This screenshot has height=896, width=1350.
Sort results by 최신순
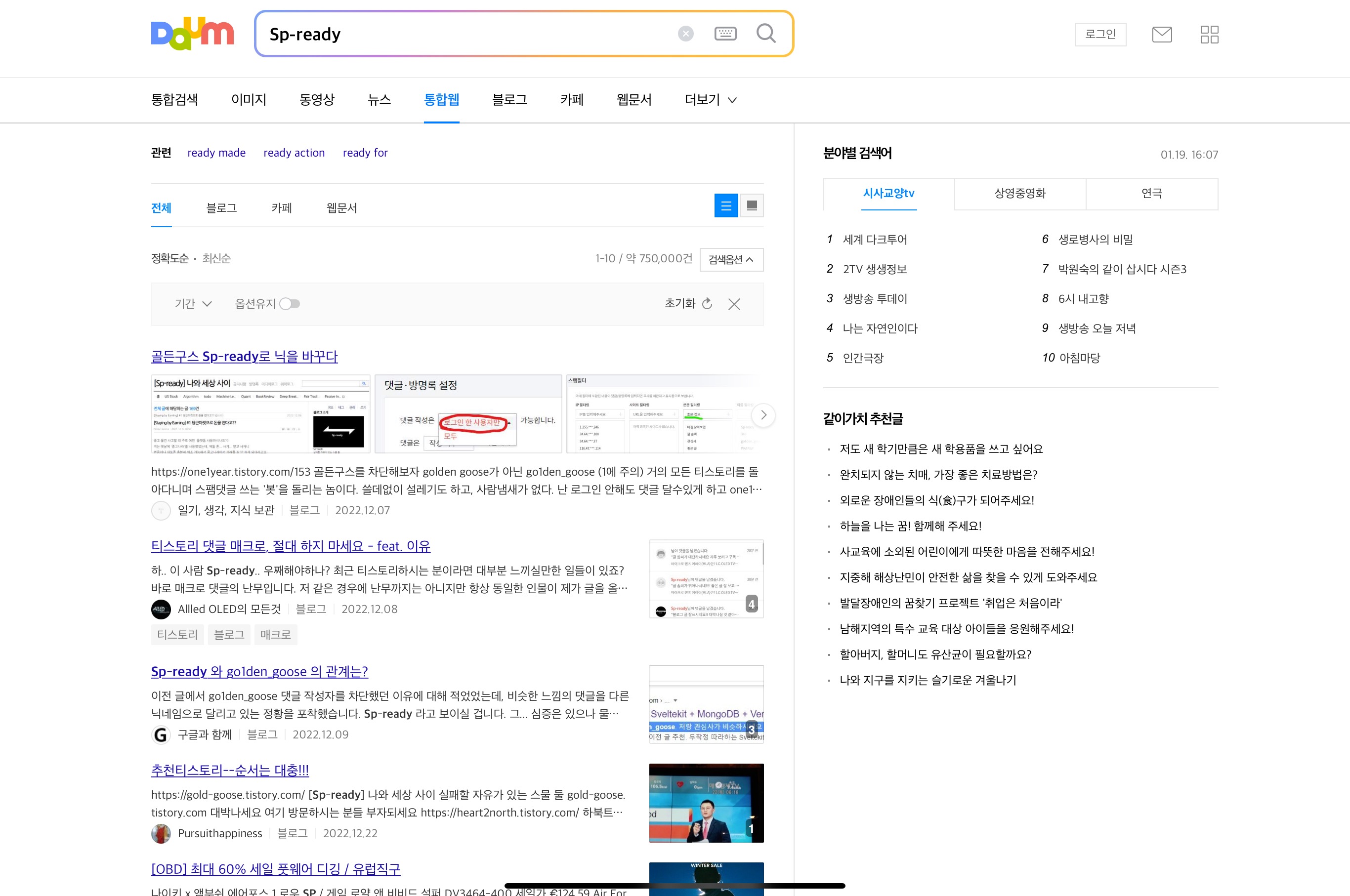click(216, 258)
